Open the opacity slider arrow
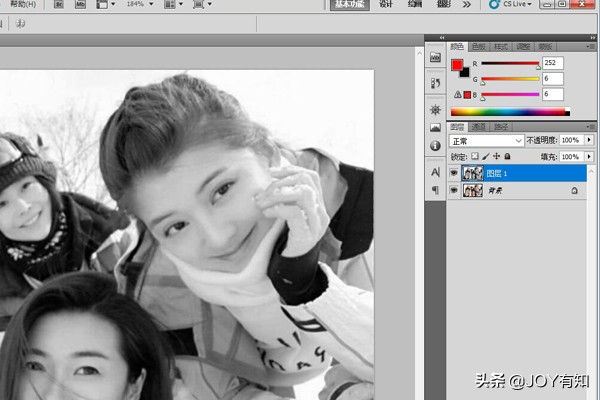This screenshot has width=600, height=400. (589, 140)
